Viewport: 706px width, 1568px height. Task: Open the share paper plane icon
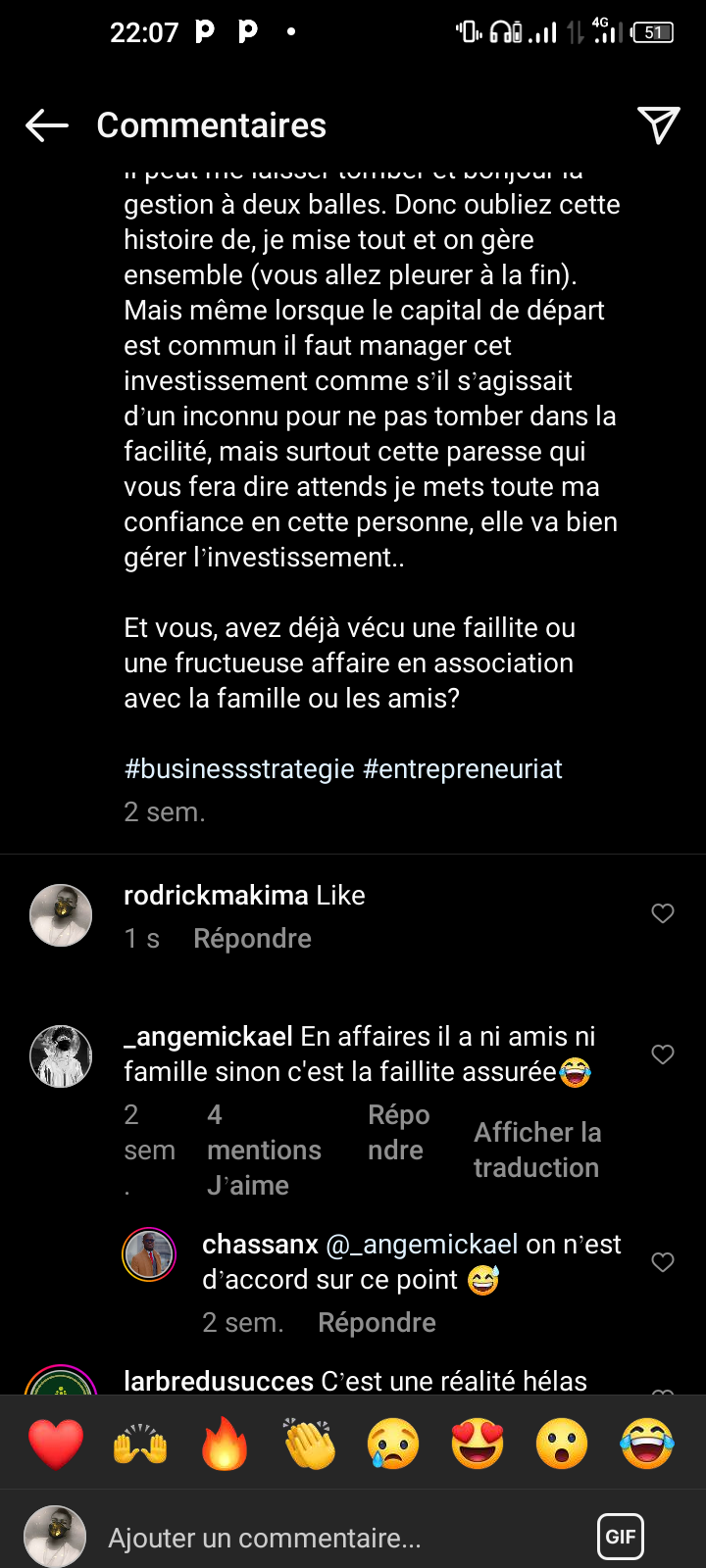click(x=658, y=125)
